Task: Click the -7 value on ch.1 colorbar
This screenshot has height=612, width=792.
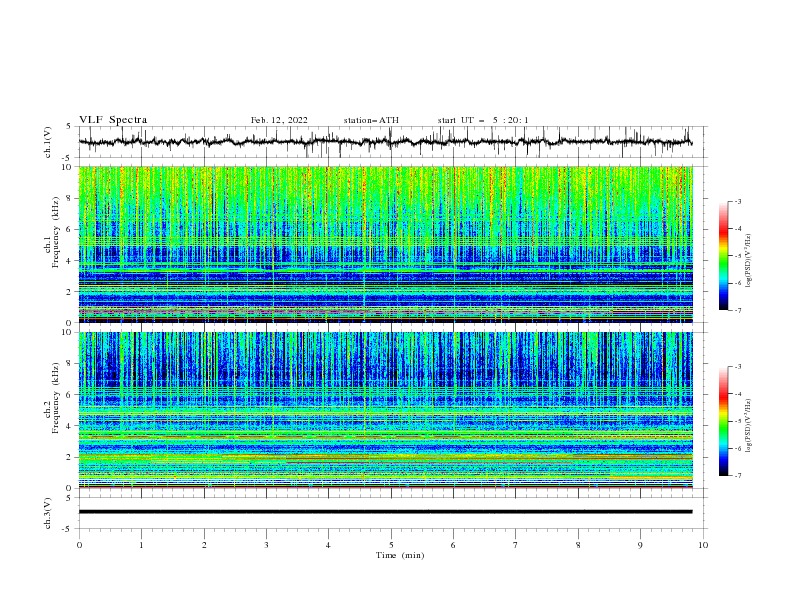Action: [x=737, y=310]
